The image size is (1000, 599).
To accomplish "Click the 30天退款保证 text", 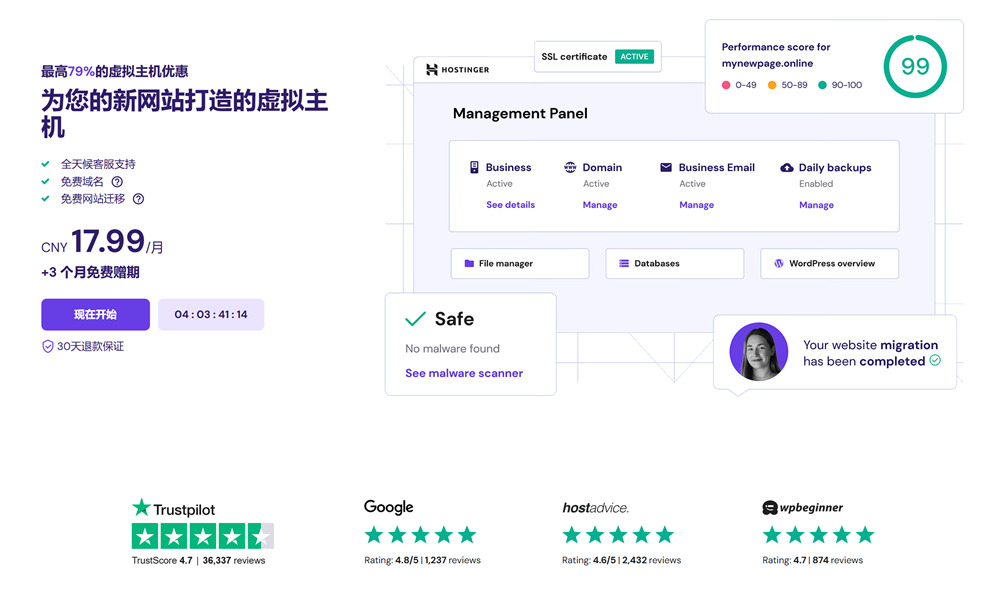I will coord(91,346).
